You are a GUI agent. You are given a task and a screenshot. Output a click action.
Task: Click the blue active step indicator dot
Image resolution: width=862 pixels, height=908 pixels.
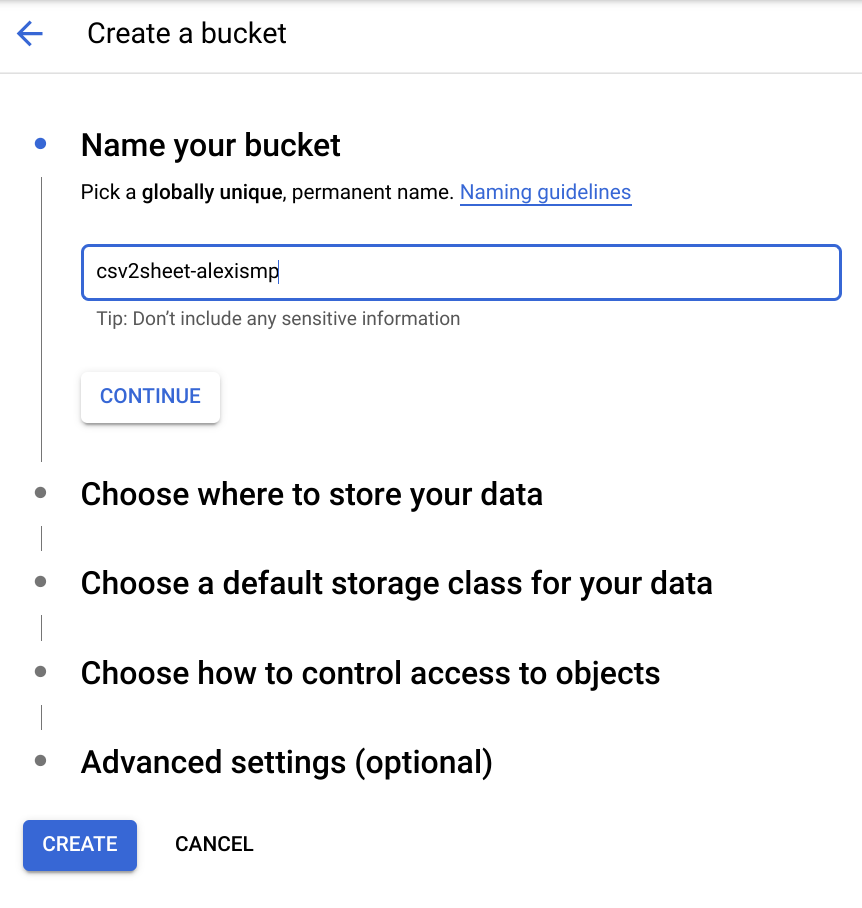[38, 143]
